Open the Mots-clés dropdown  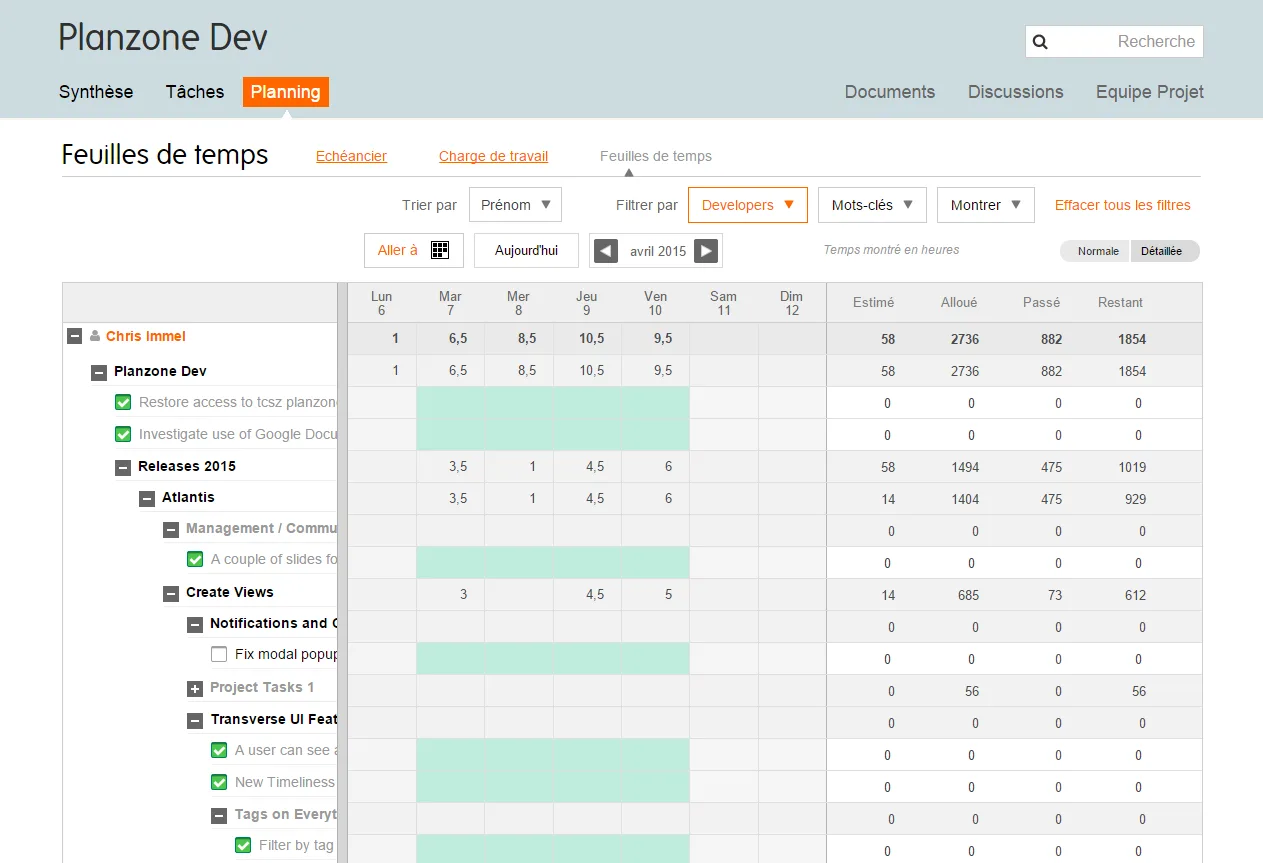(x=872, y=205)
